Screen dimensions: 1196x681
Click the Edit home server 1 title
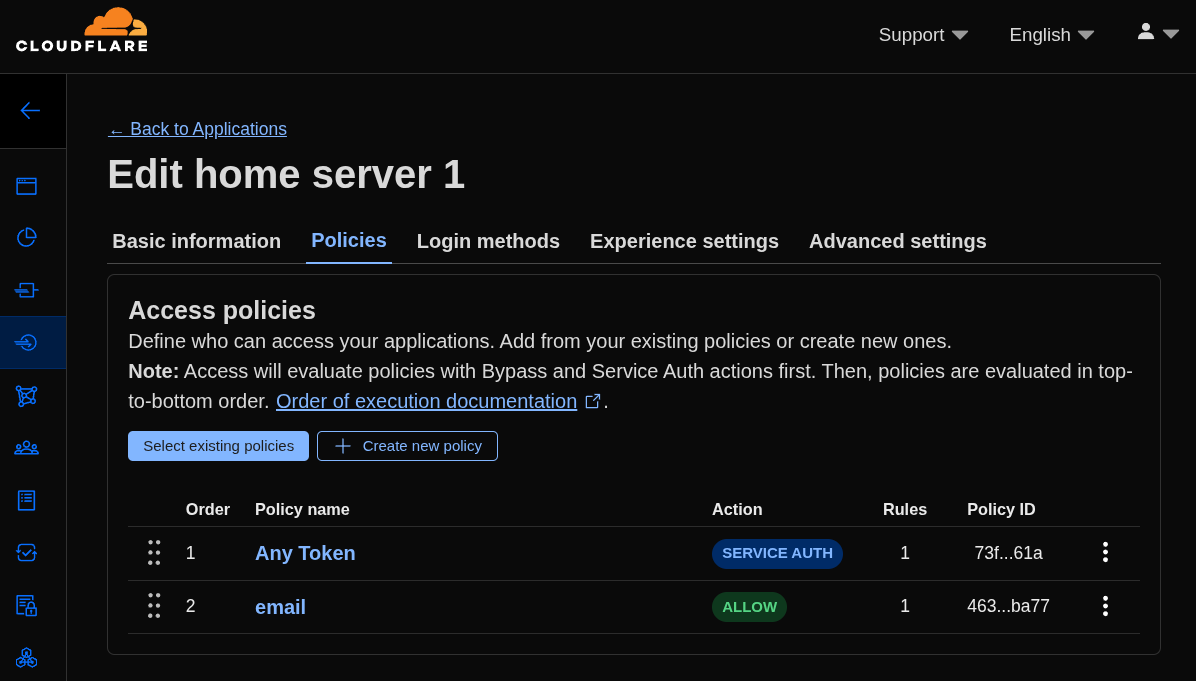[286, 175]
